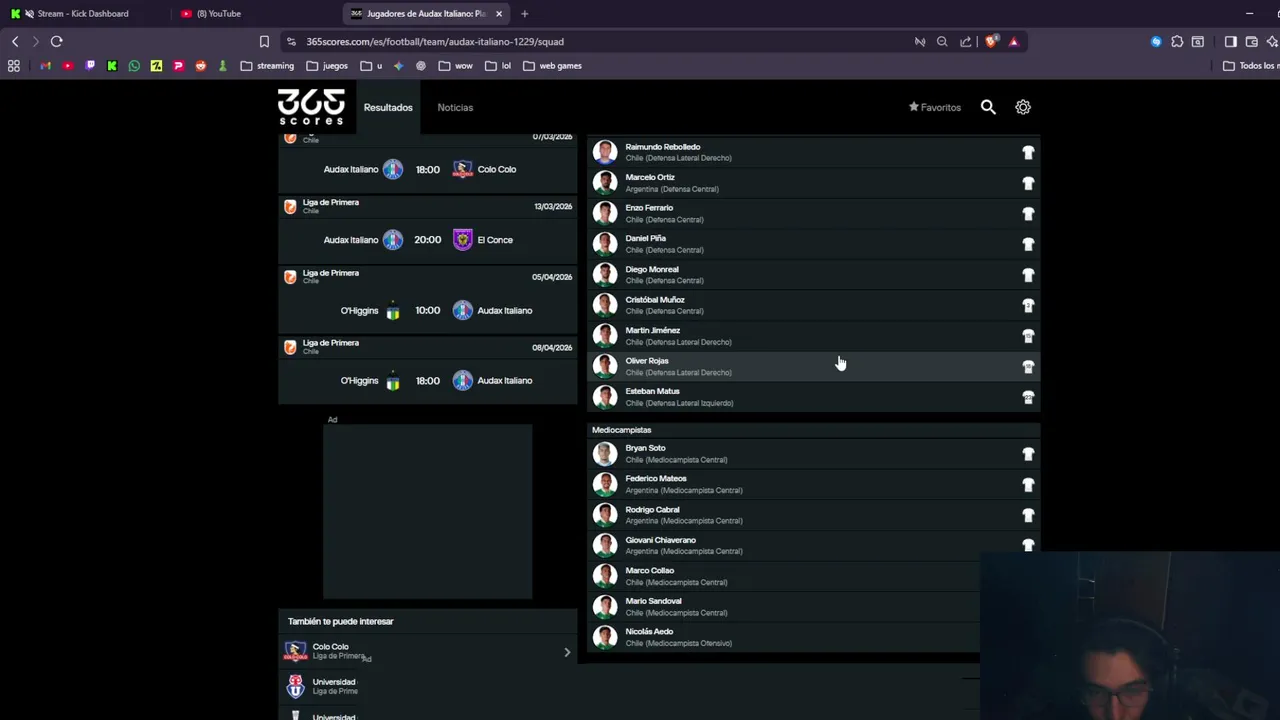Screen dimensions: 1280x720
Task: Open the web games bookmarks folder
Action: pos(552,66)
